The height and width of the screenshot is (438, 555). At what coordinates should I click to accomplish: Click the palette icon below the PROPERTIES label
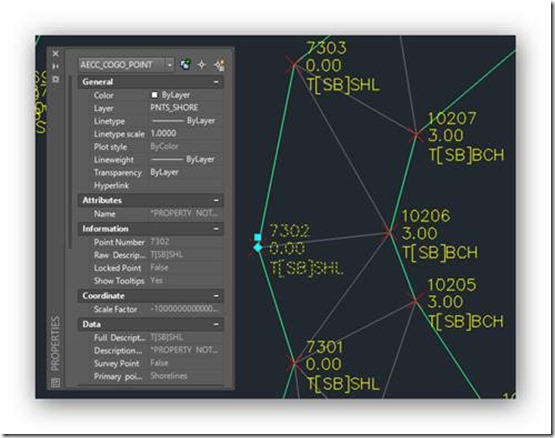click(x=56, y=382)
